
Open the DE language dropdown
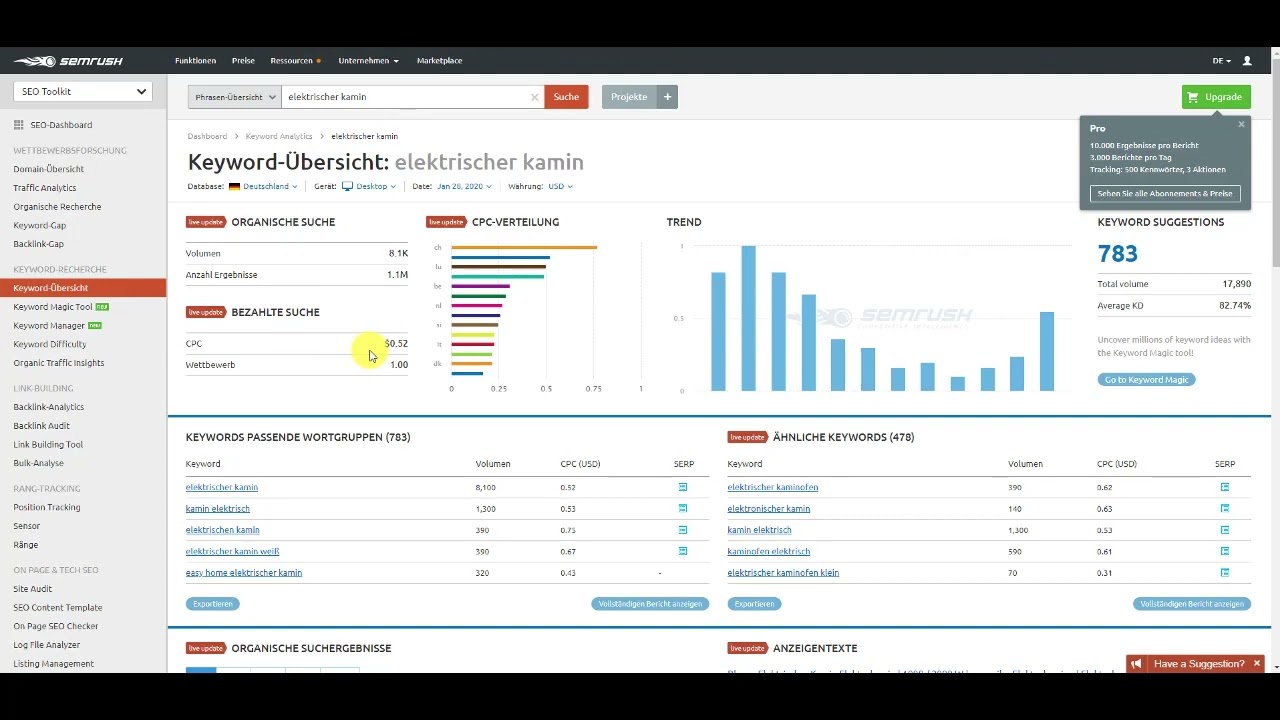(x=1221, y=61)
